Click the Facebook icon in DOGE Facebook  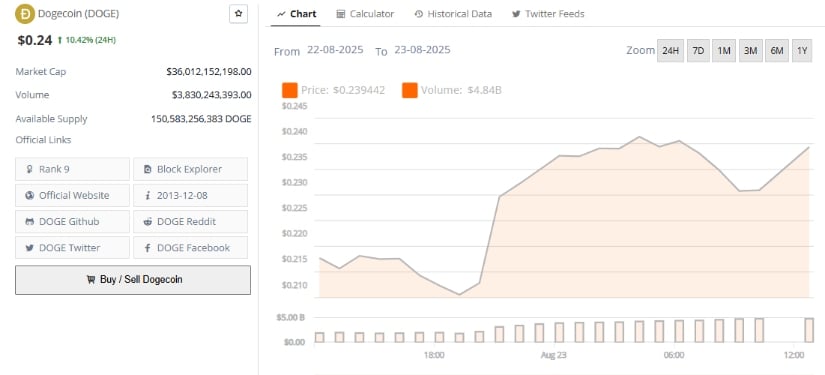pyautogui.click(x=147, y=248)
